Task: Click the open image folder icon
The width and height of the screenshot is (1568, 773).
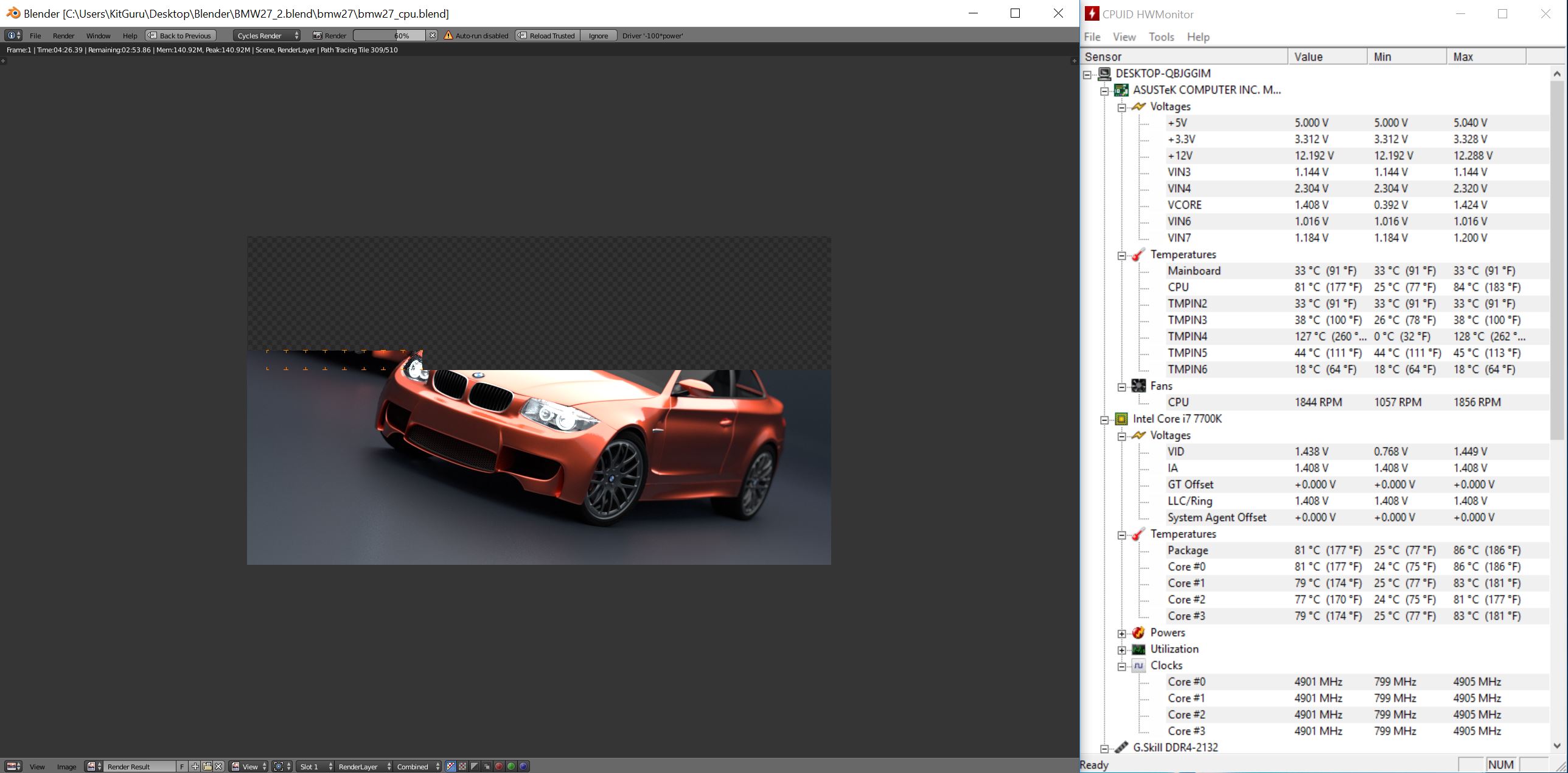Action: tap(207, 766)
